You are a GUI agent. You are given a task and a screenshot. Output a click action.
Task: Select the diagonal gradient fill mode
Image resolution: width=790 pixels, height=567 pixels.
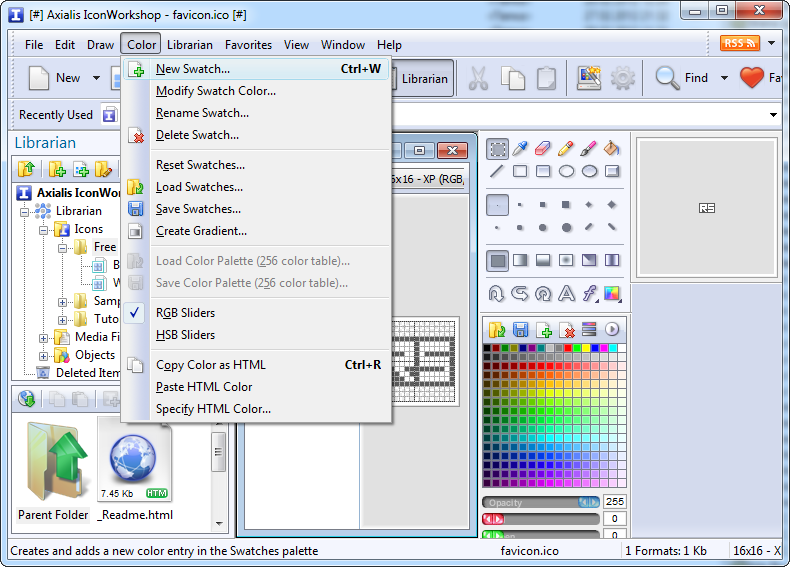(x=589, y=260)
